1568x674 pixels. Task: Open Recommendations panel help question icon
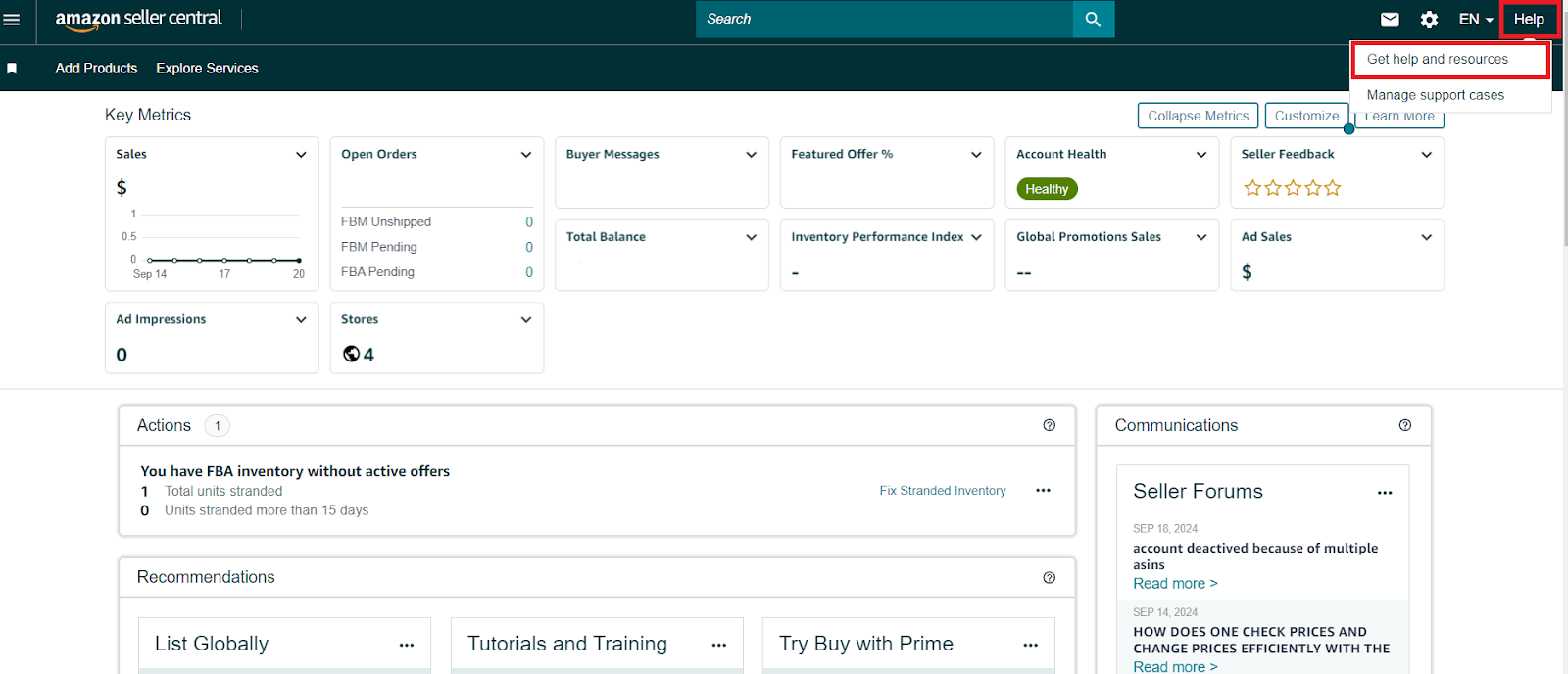[x=1050, y=577]
